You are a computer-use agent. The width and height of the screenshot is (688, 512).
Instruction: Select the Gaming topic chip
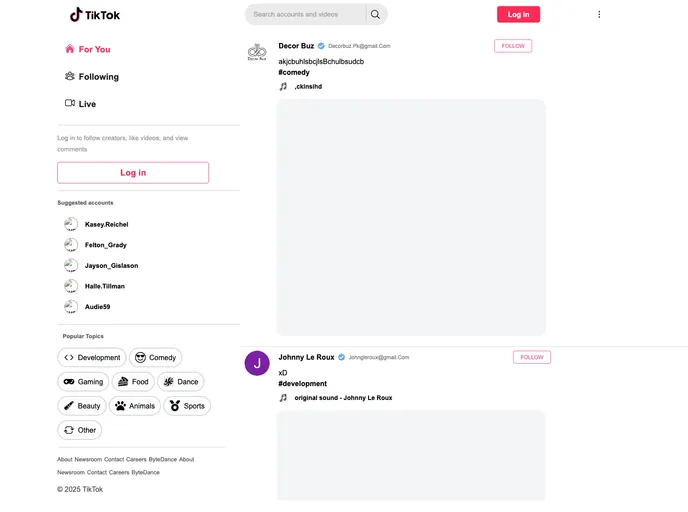tap(83, 382)
